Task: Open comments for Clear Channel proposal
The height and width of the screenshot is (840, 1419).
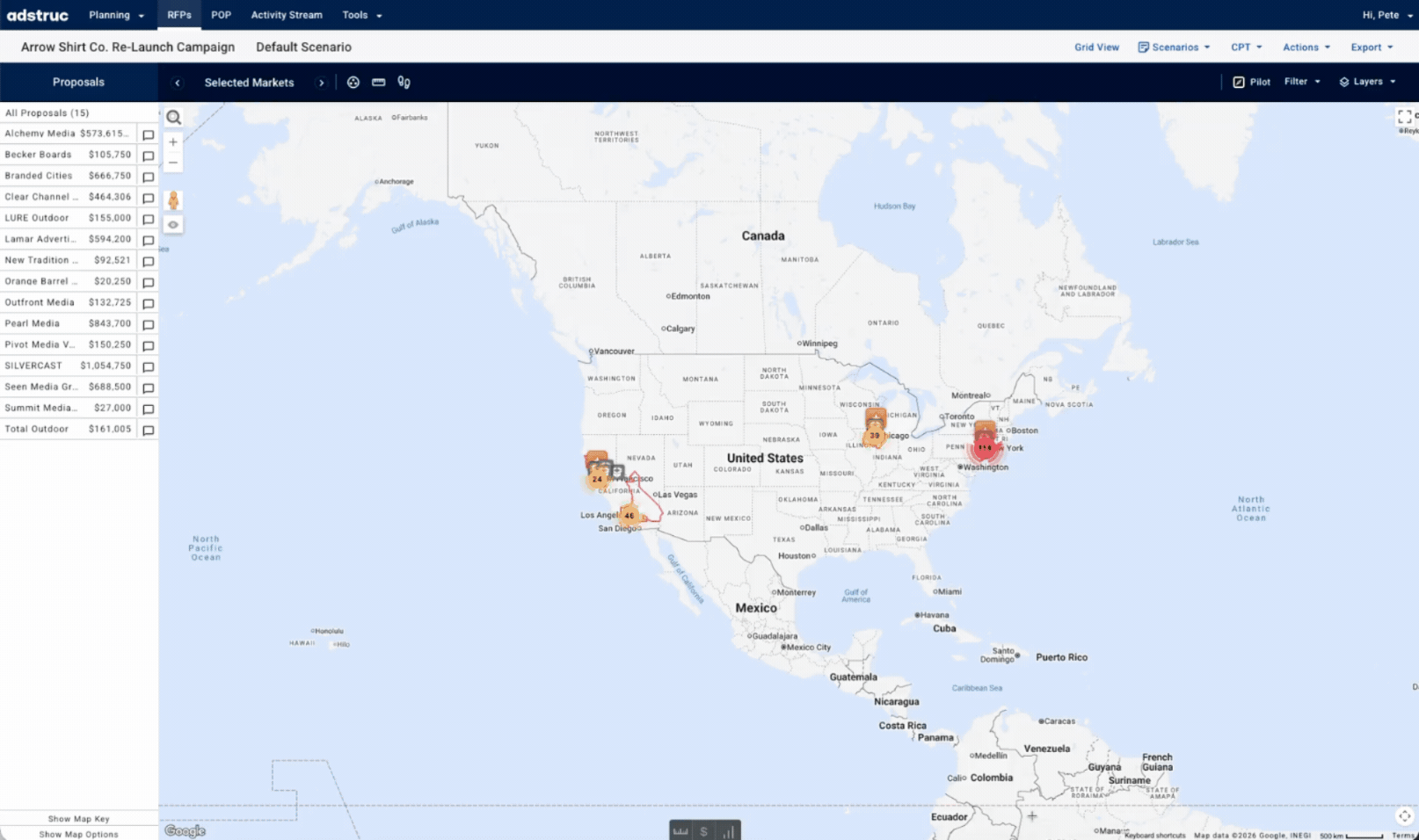Action: pyautogui.click(x=149, y=199)
